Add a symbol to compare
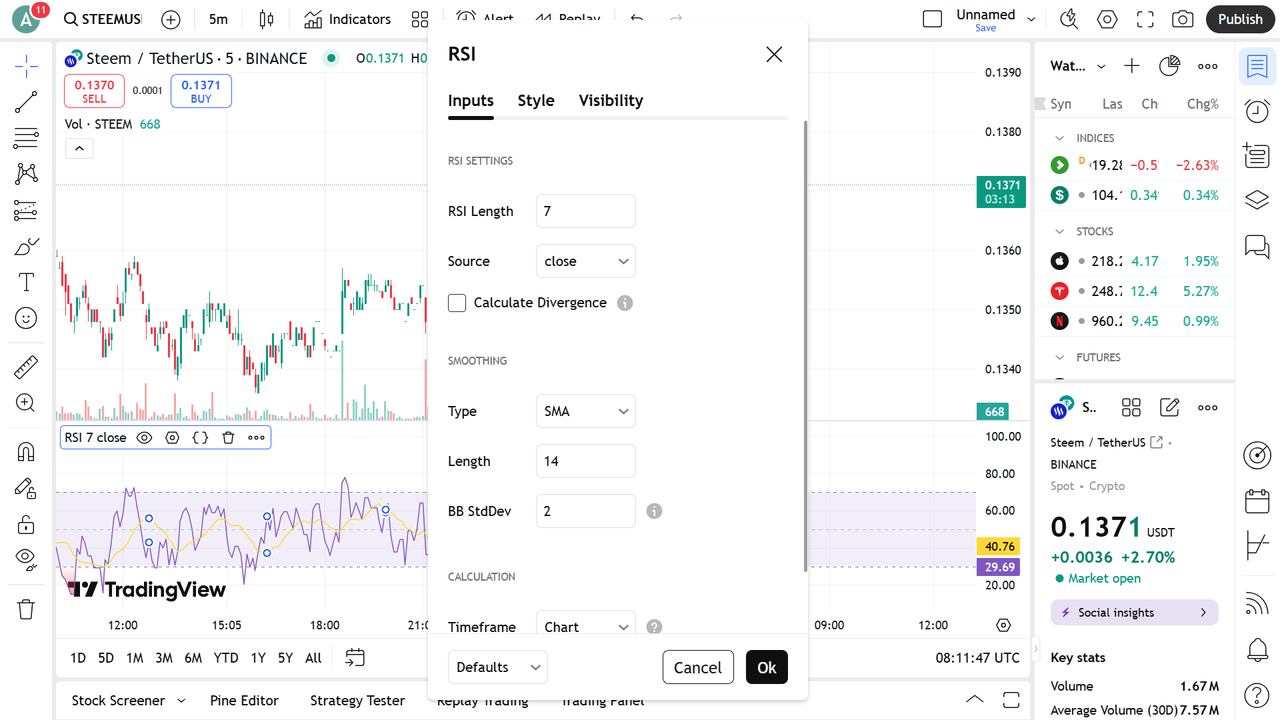1280x720 pixels. [171, 19]
